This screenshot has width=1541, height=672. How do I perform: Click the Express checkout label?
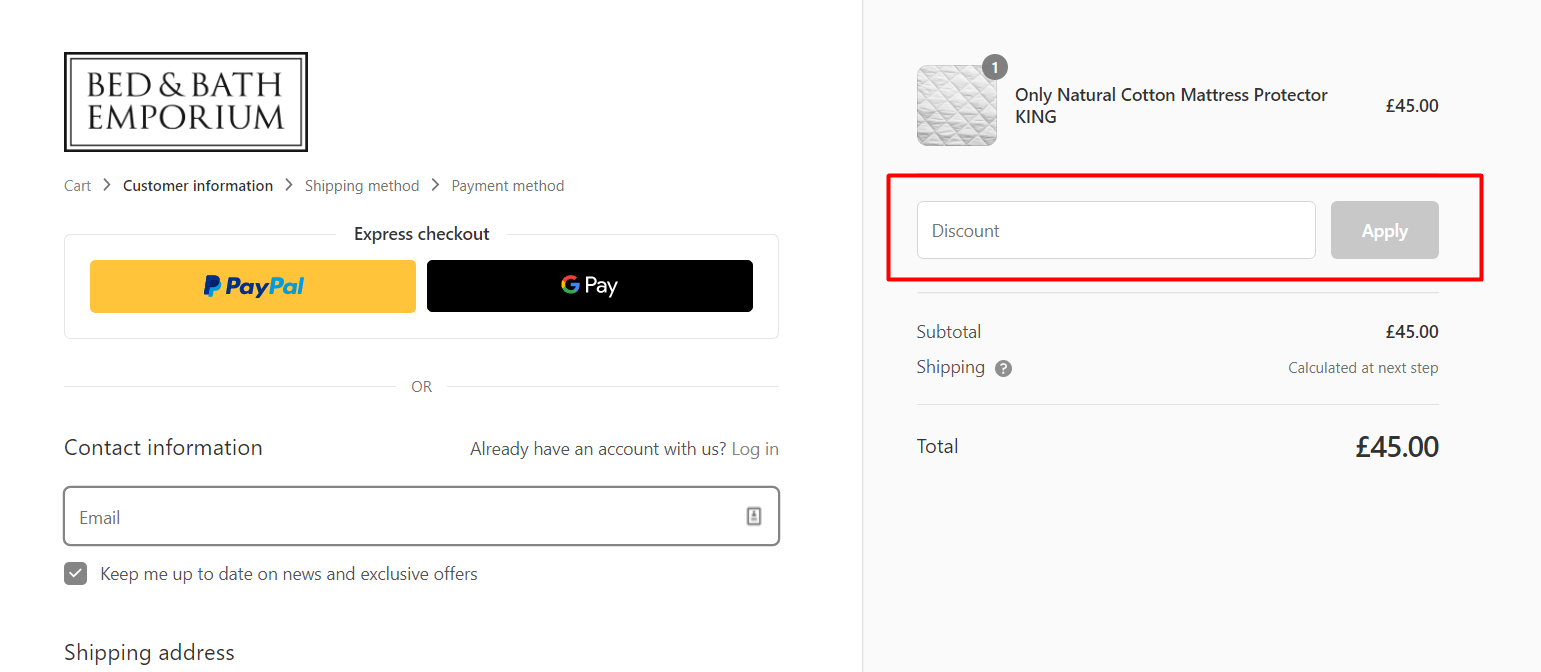[x=422, y=234]
